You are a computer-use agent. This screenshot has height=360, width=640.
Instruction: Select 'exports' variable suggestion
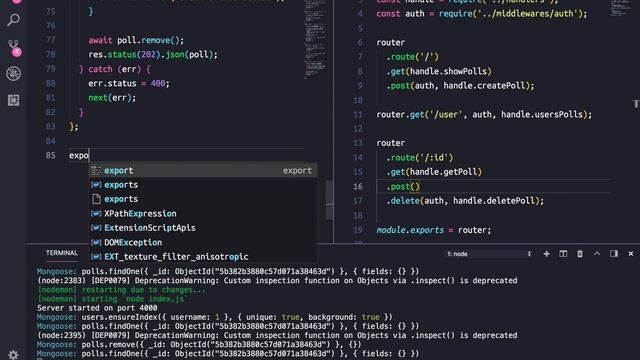(x=203, y=185)
